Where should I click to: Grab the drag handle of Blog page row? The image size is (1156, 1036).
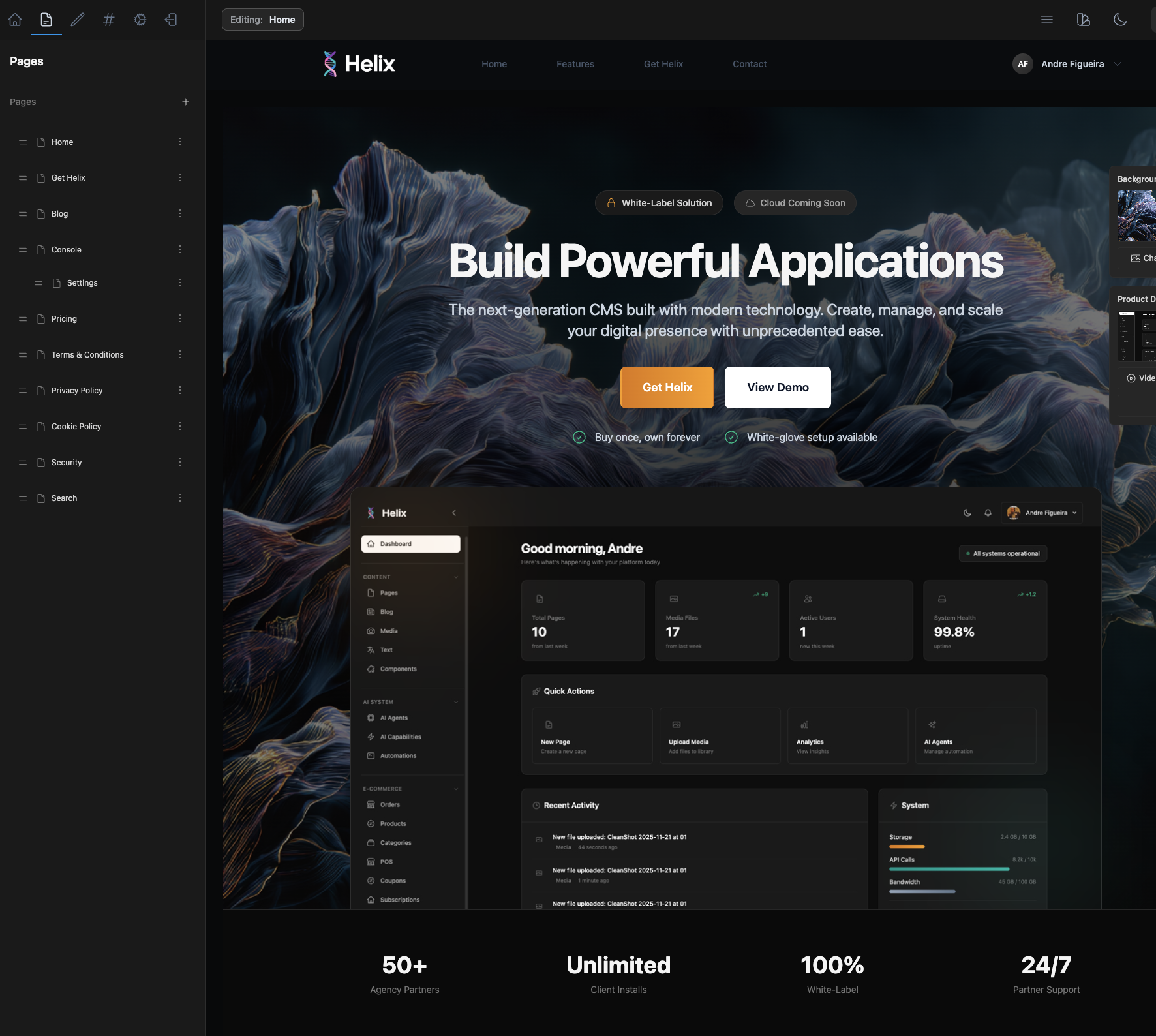pos(23,213)
